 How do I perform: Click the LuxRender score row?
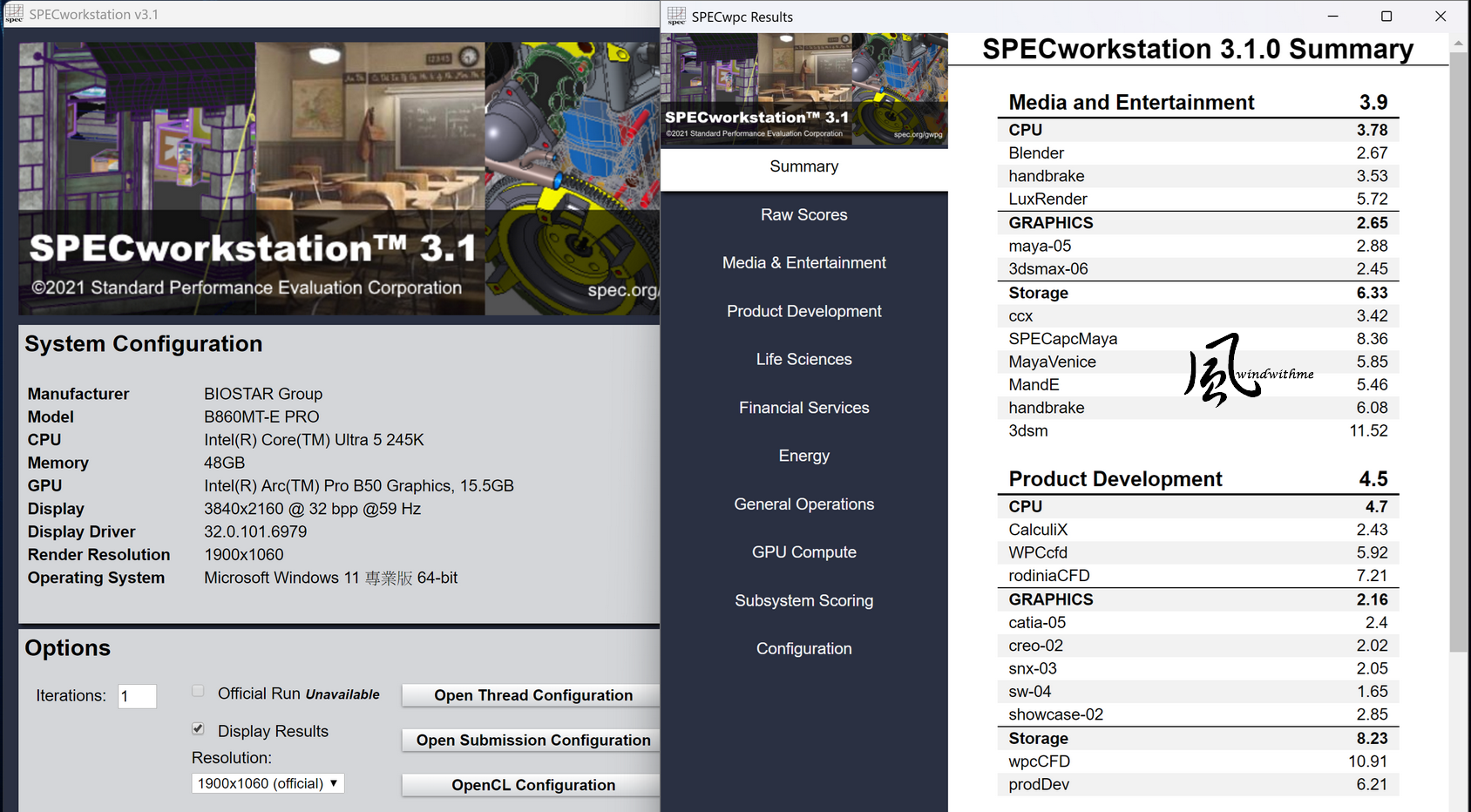[1198, 200]
